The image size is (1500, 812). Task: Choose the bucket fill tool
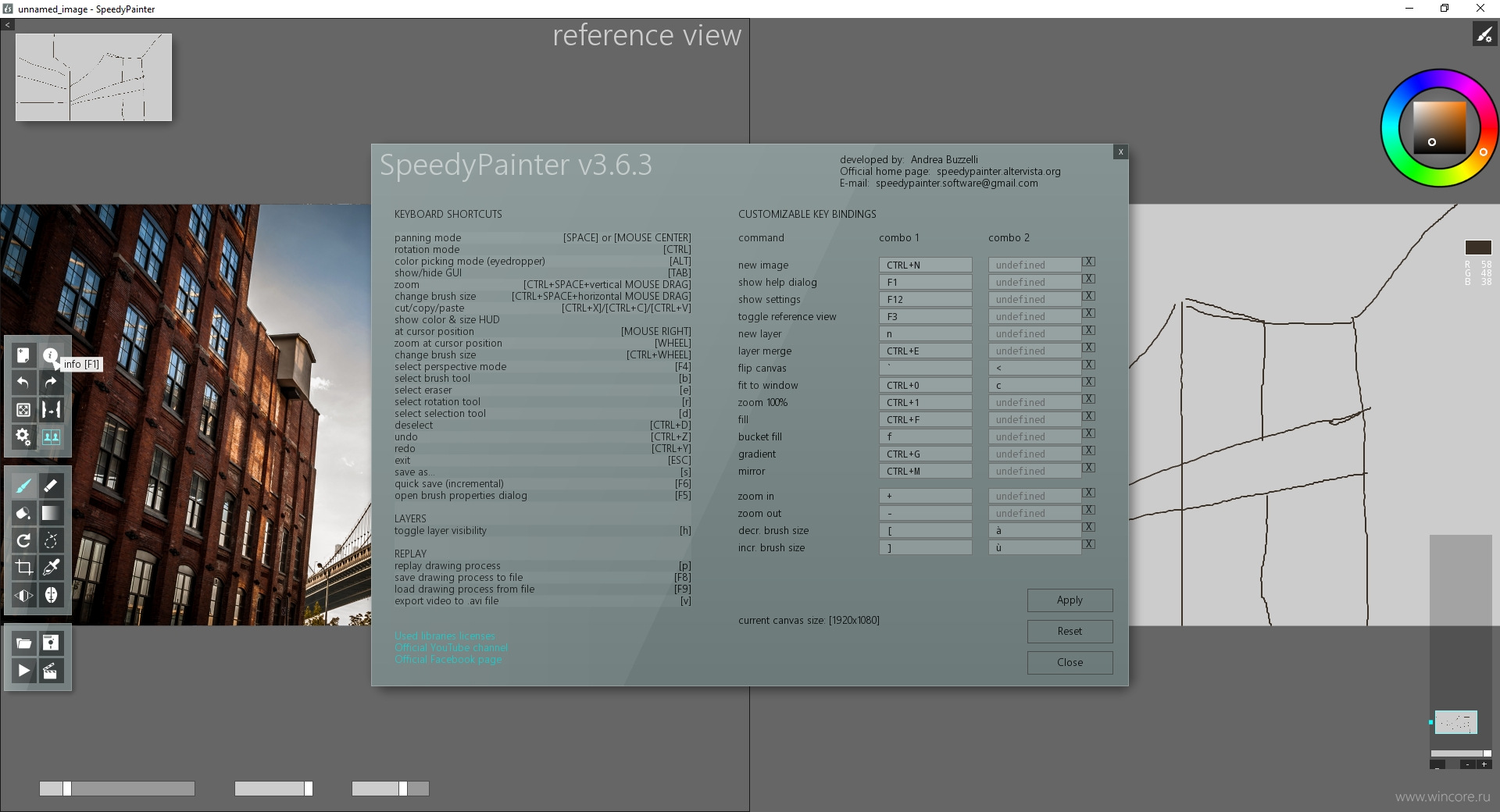(23, 513)
